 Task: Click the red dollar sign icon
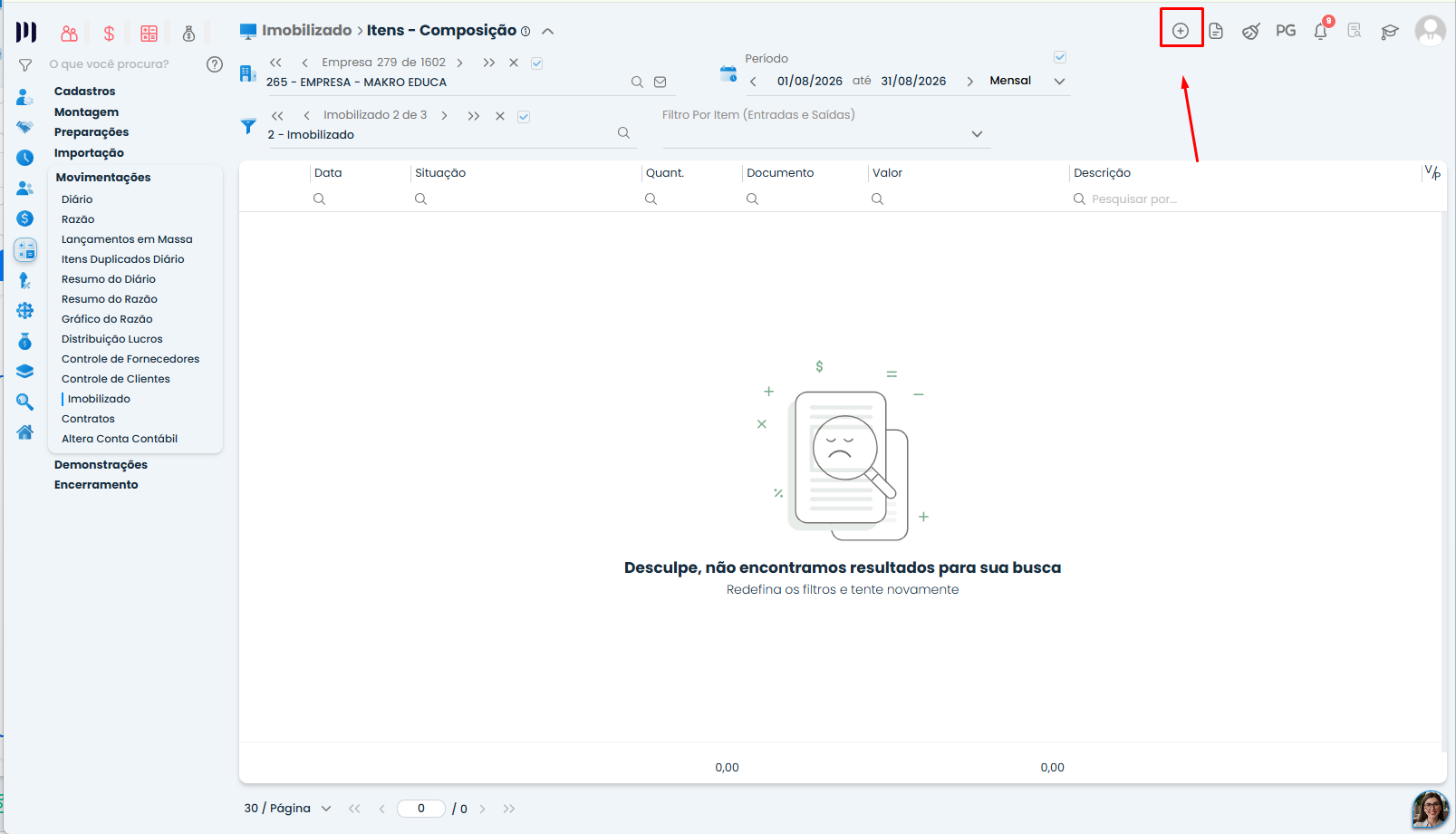pos(109,34)
